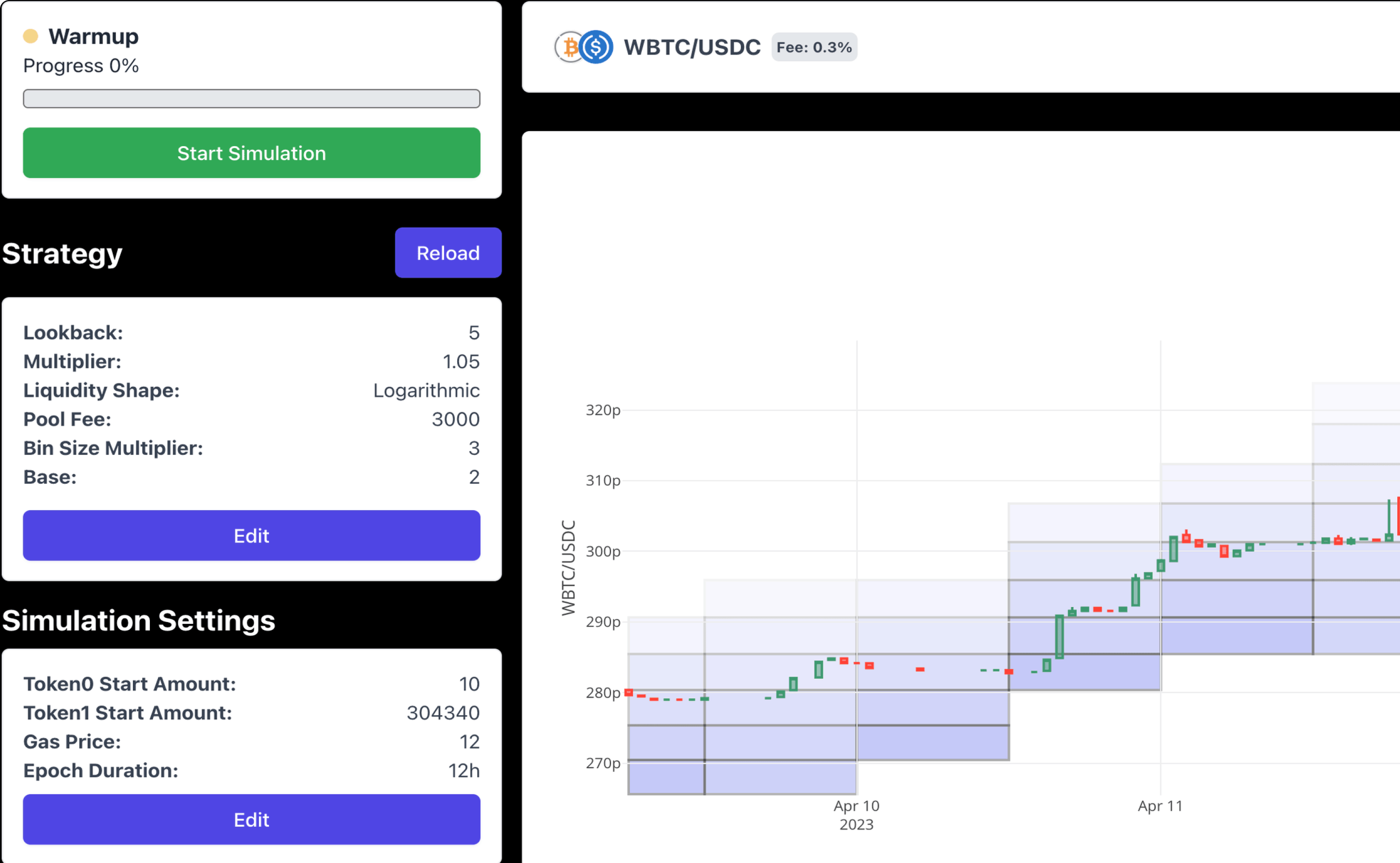The width and height of the screenshot is (1400, 863).
Task: Click the Token0 Start Amount value 10
Action: [469, 684]
